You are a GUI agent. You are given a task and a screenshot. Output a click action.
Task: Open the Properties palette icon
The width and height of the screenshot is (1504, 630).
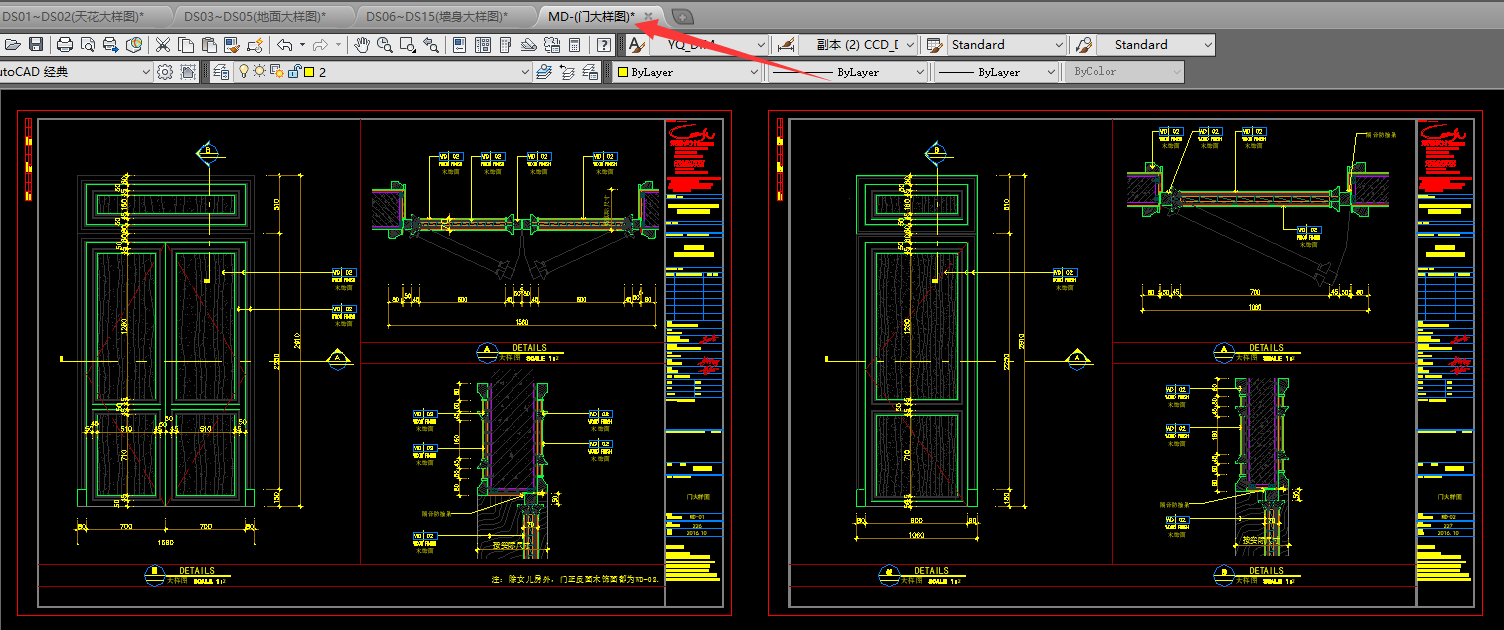[x=459, y=45]
